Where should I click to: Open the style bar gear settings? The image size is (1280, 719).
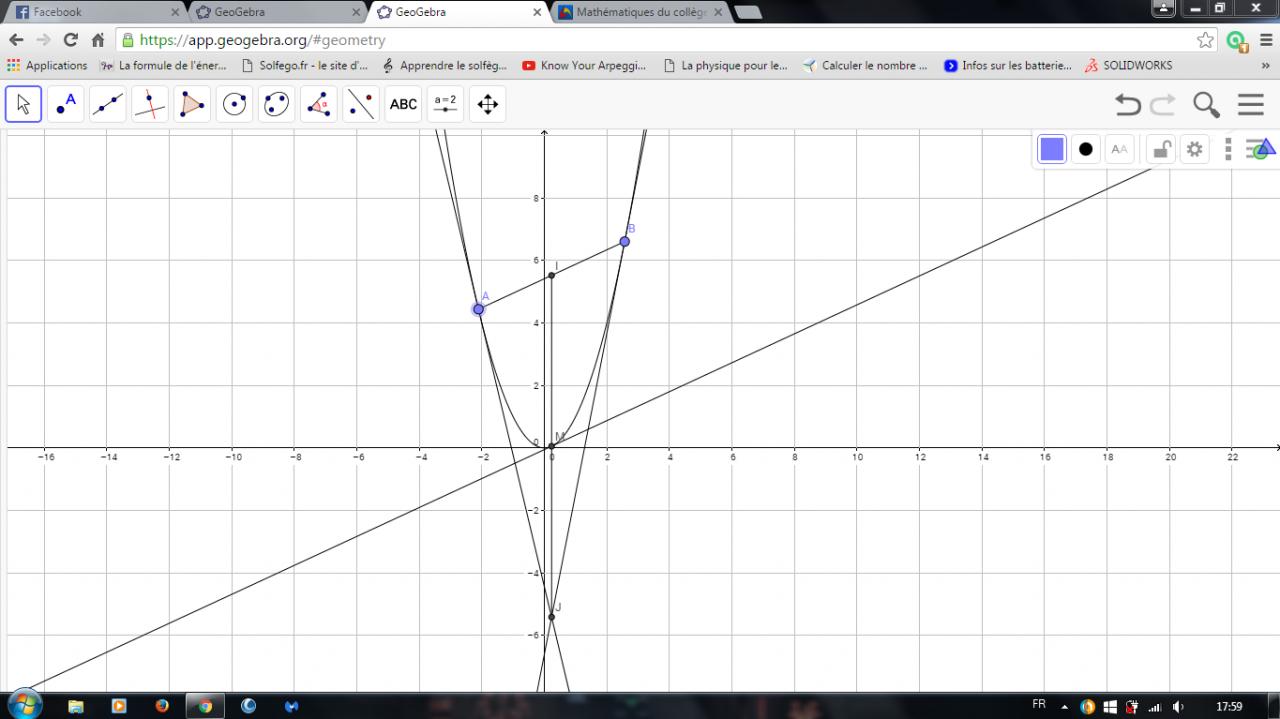pyautogui.click(x=1194, y=150)
